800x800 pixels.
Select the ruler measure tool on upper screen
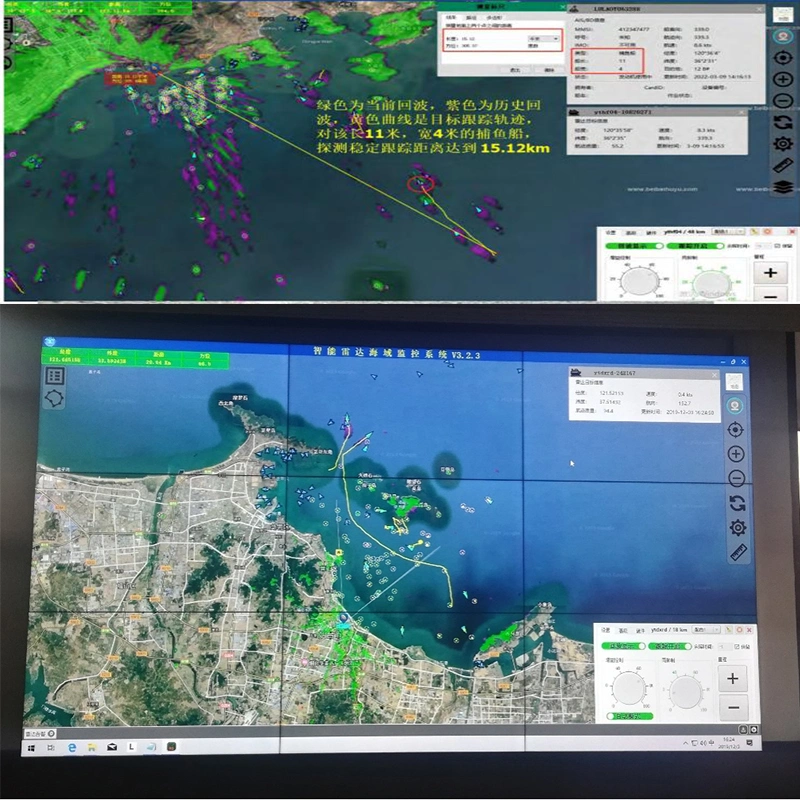[x=783, y=165]
